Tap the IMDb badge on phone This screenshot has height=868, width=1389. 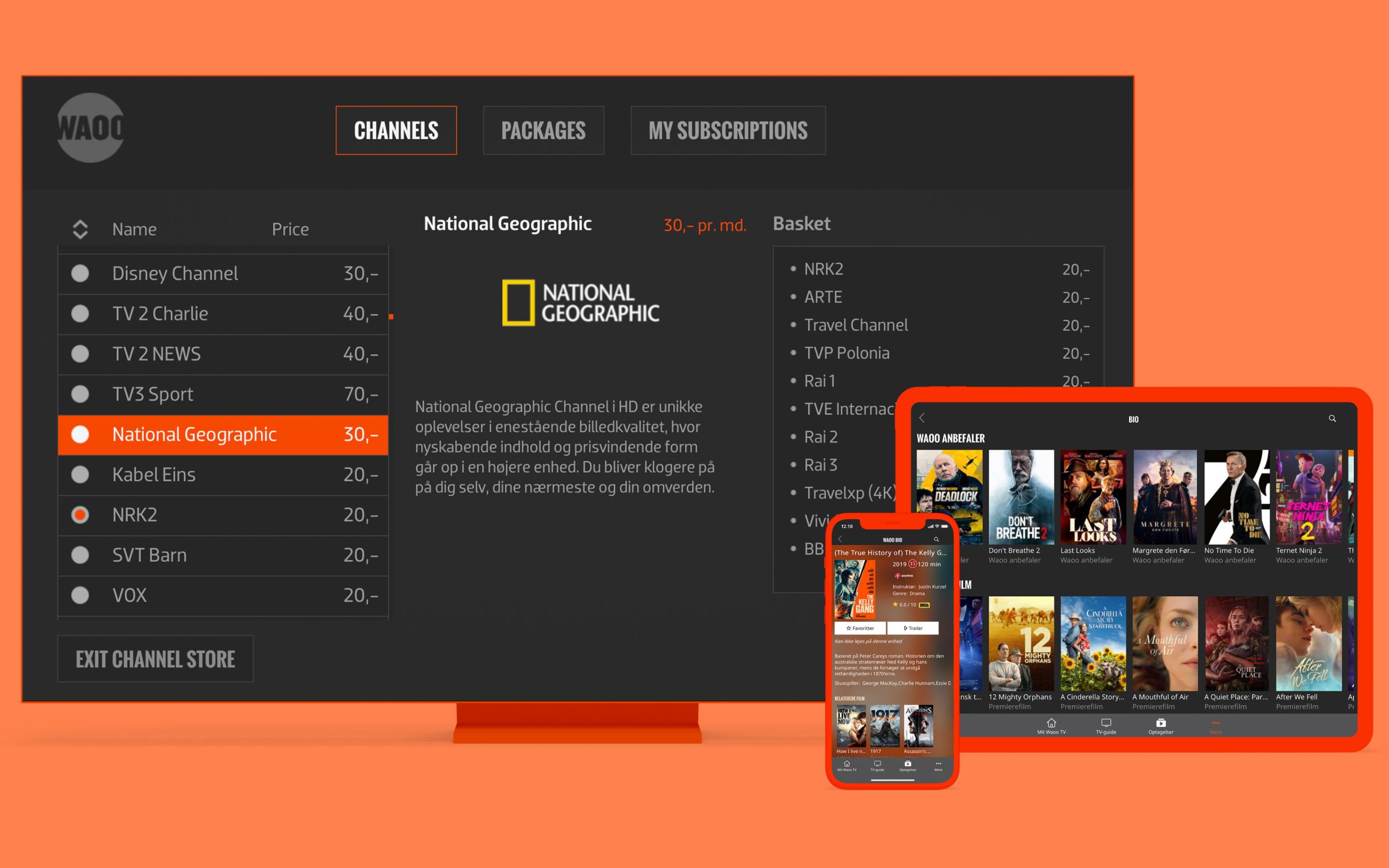coord(924,605)
